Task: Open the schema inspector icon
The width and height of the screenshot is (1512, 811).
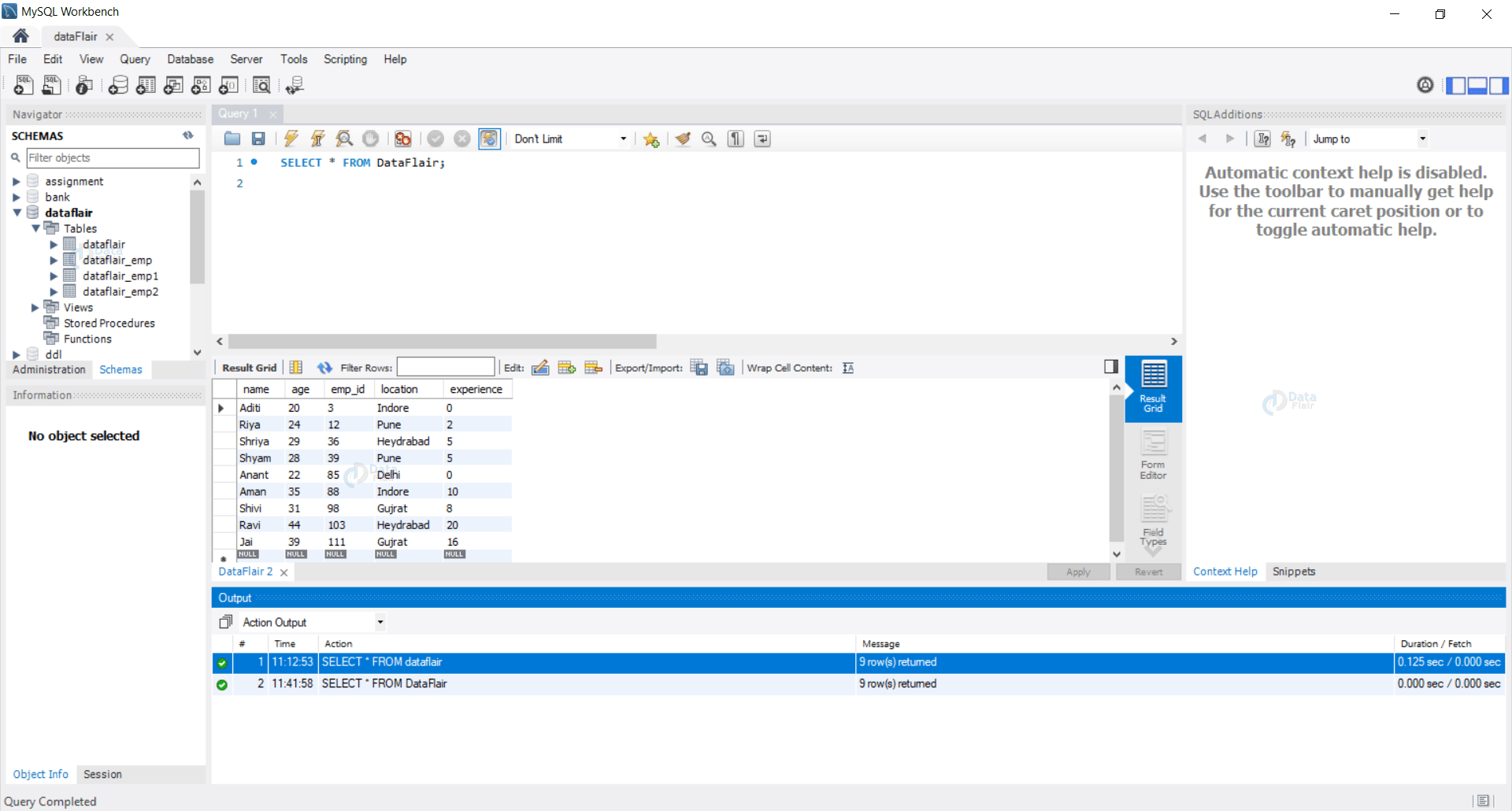Action: (x=84, y=85)
